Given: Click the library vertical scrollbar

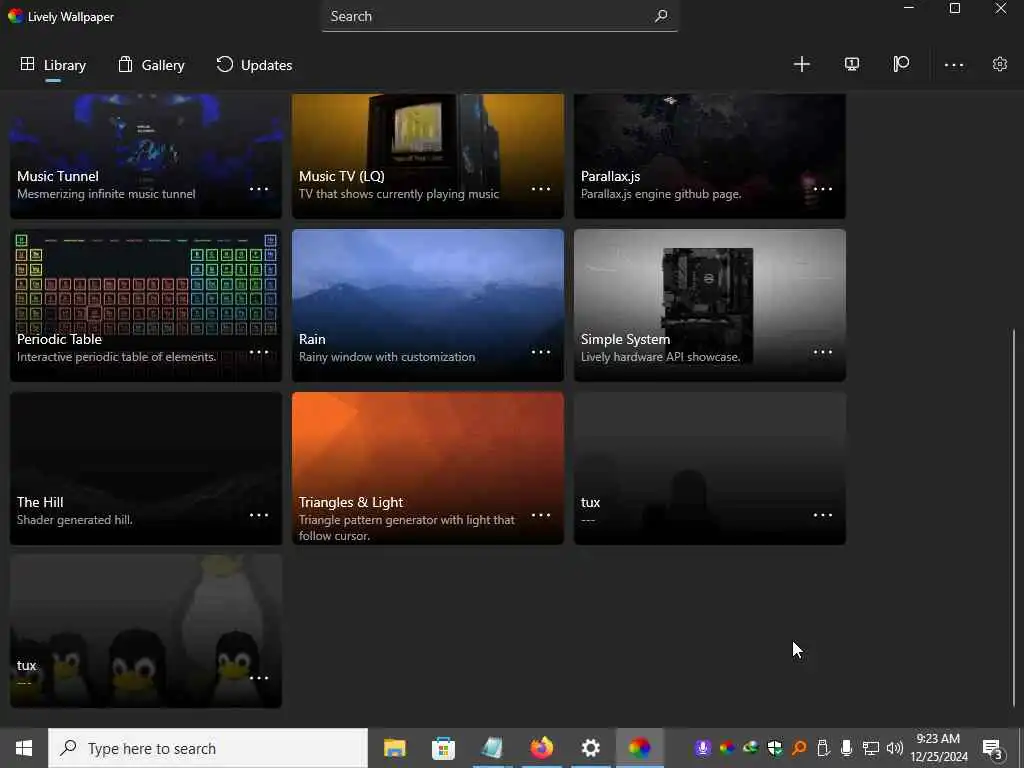Looking at the screenshot, I should tap(1014, 518).
